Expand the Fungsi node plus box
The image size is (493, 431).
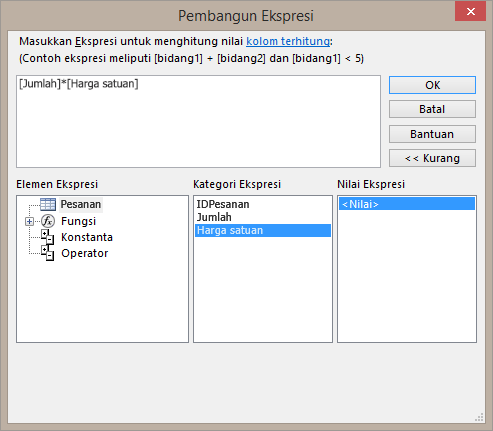29,221
